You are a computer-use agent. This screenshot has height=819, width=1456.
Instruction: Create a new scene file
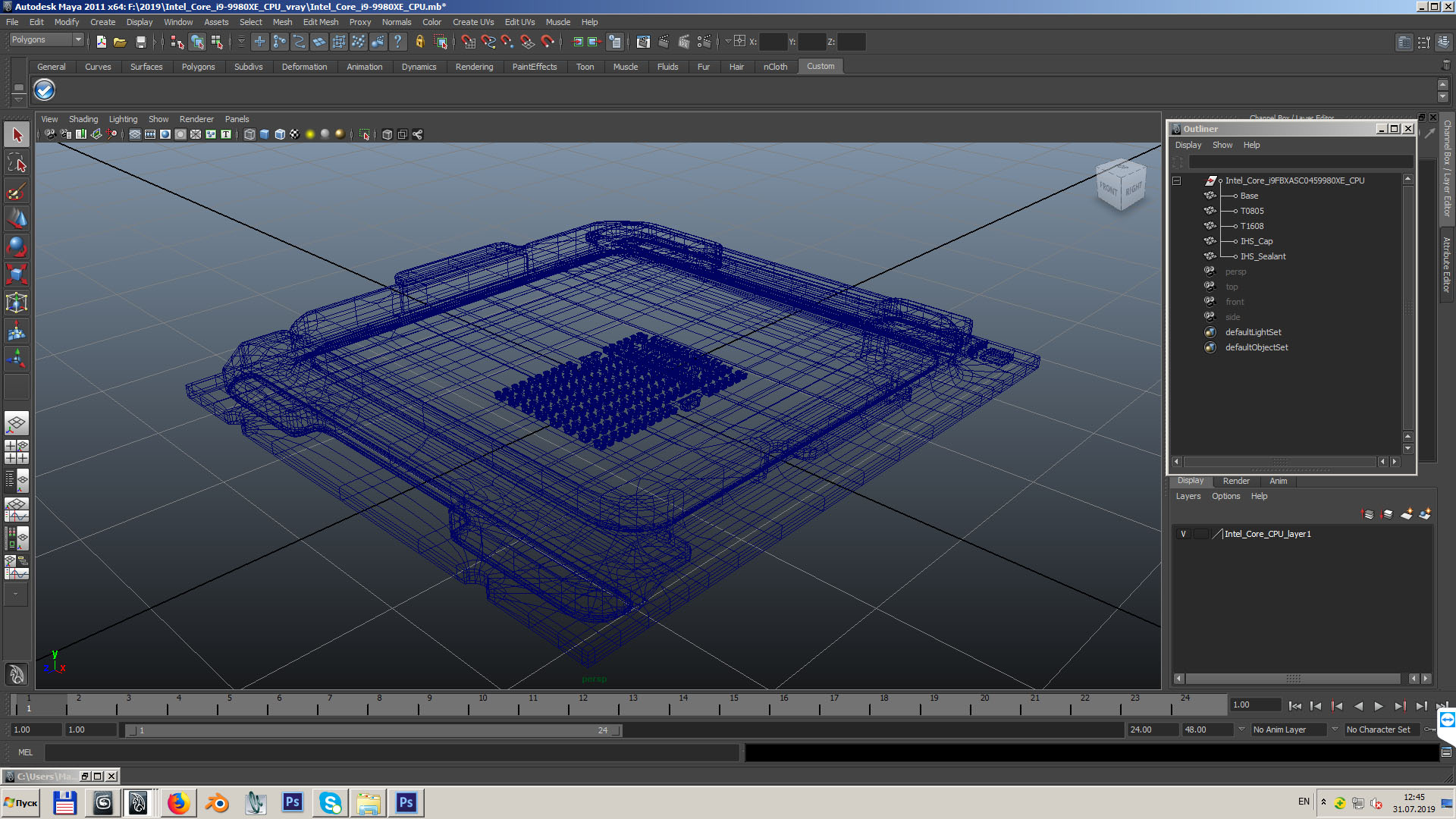click(x=101, y=42)
